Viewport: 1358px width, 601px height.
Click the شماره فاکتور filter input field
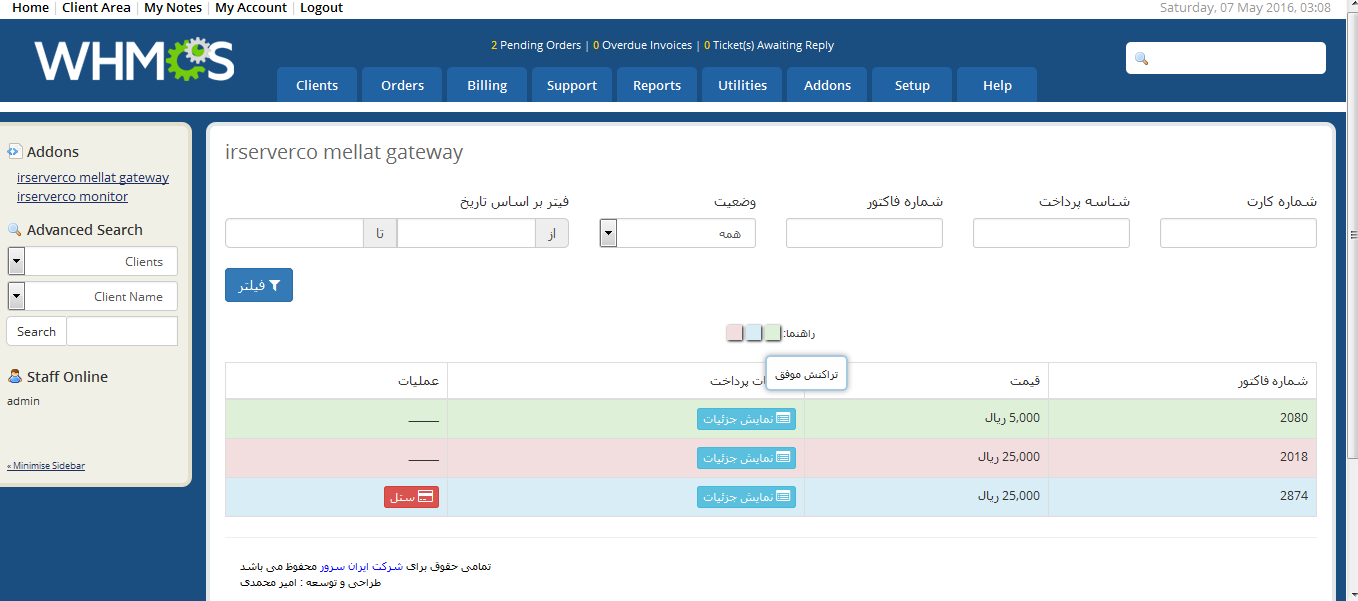coord(864,233)
